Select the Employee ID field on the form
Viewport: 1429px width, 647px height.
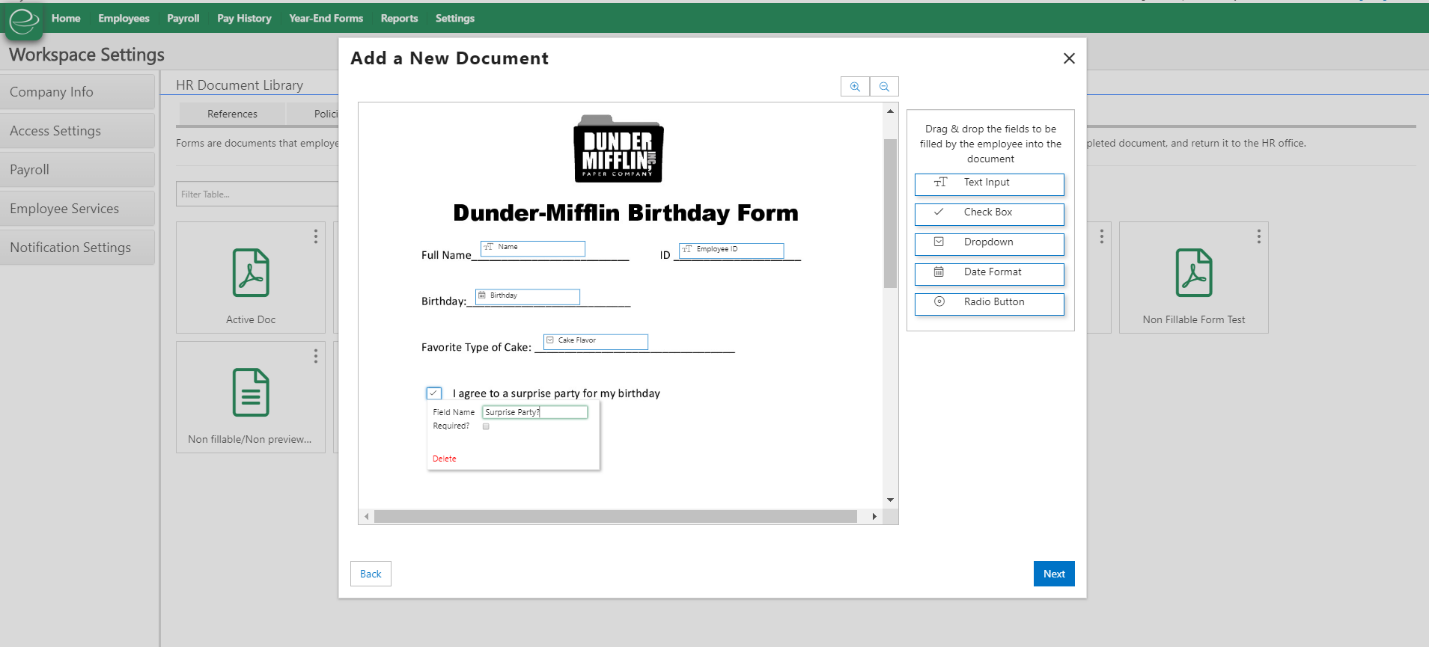coord(732,250)
